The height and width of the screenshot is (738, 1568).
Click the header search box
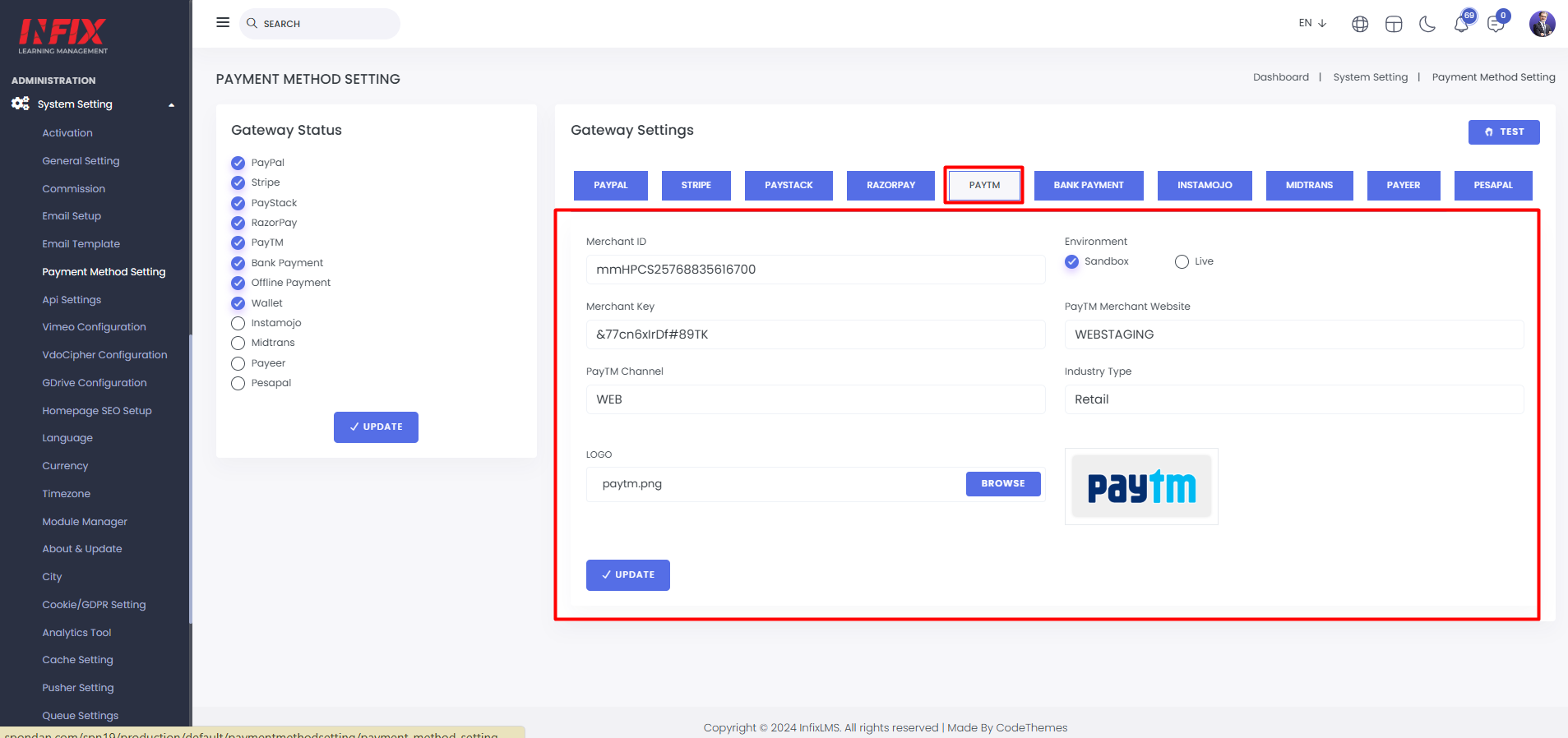pos(320,24)
